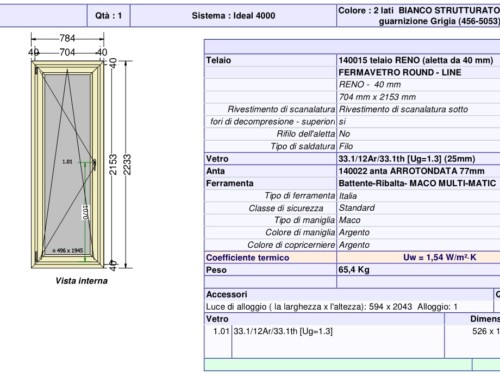Viewport: 500px width, 383px height.
Task: Select the Qtà : 1 header cell
Action: click(x=109, y=16)
